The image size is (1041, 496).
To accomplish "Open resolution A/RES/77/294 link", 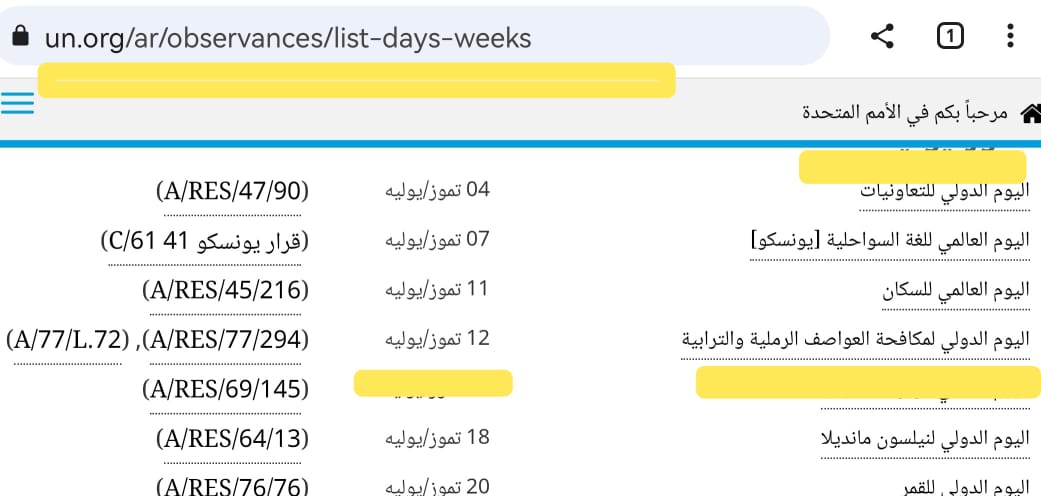I will pos(226,340).
